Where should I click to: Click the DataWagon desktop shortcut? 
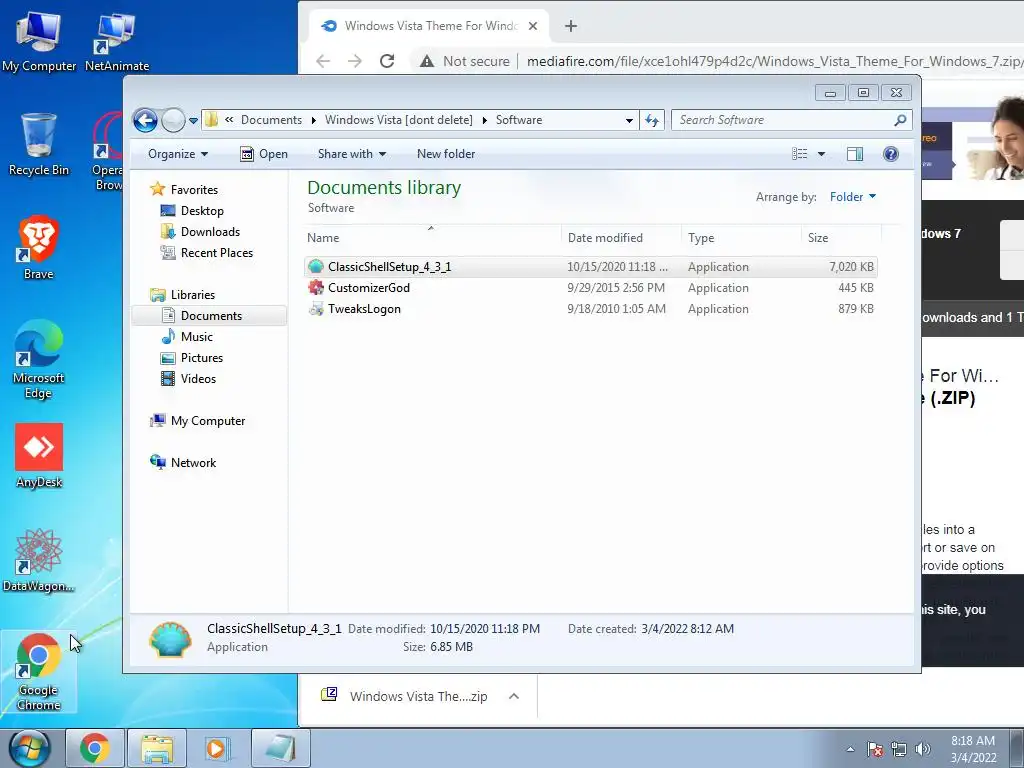coord(39,560)
